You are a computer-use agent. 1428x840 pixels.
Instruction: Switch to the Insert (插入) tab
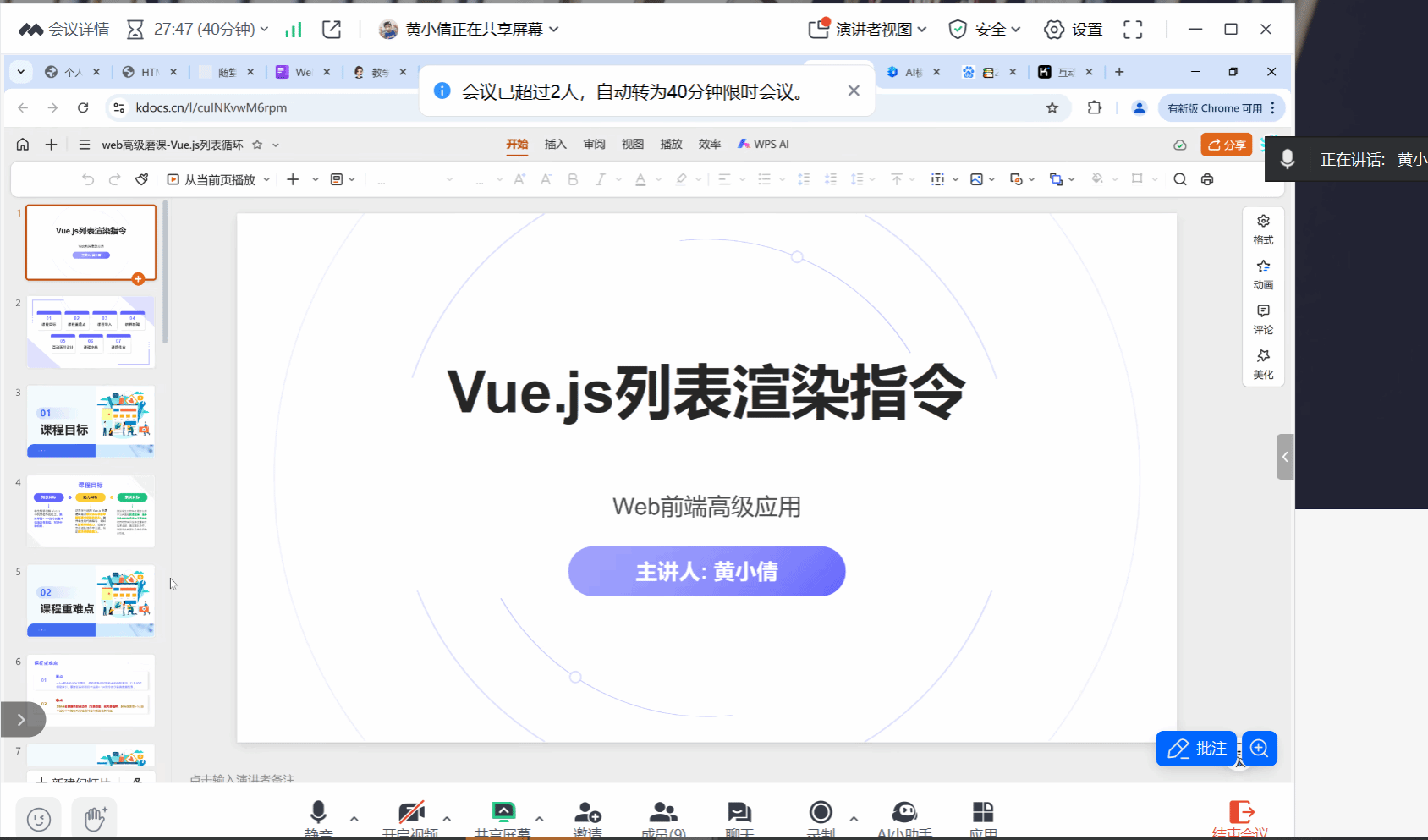(x=555, y=145)
